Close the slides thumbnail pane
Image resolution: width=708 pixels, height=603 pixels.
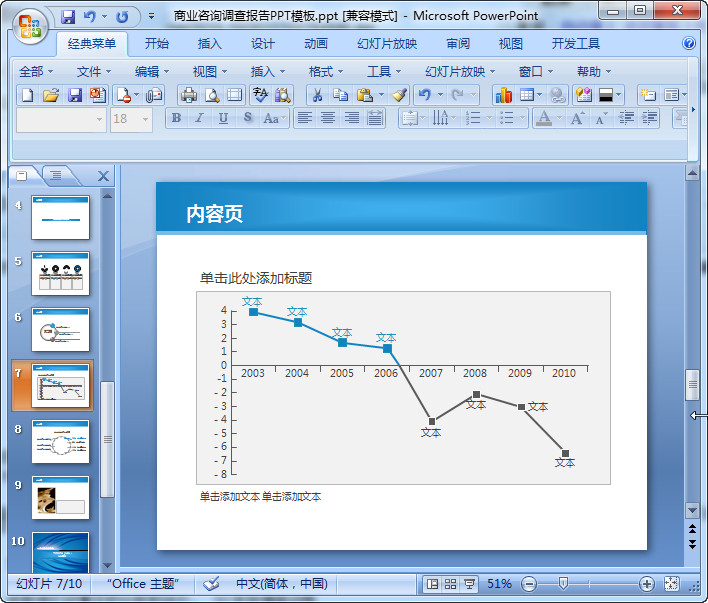(x=103, y=176)
